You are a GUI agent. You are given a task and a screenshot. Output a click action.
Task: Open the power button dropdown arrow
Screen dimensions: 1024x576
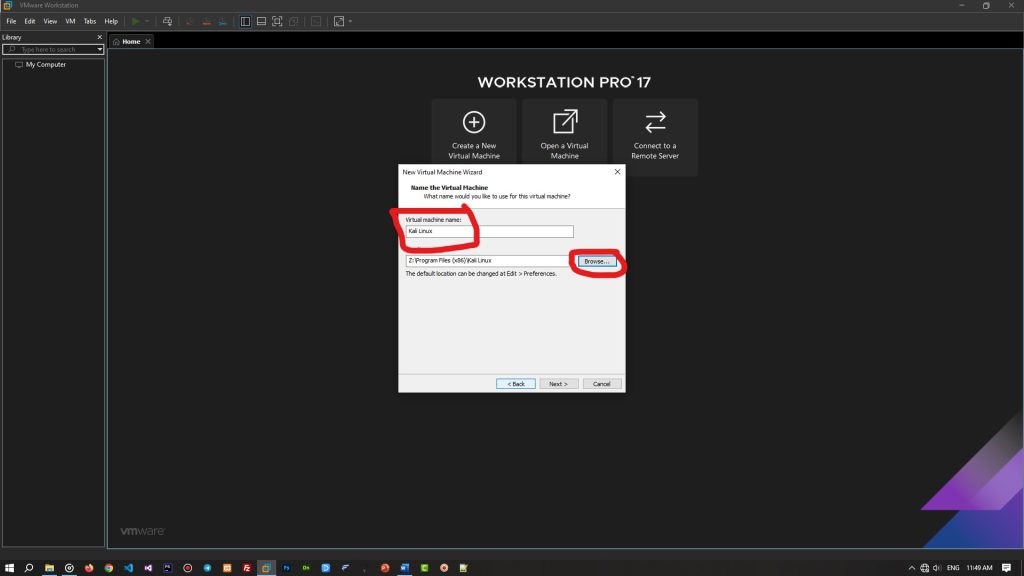tap(146, 20)
